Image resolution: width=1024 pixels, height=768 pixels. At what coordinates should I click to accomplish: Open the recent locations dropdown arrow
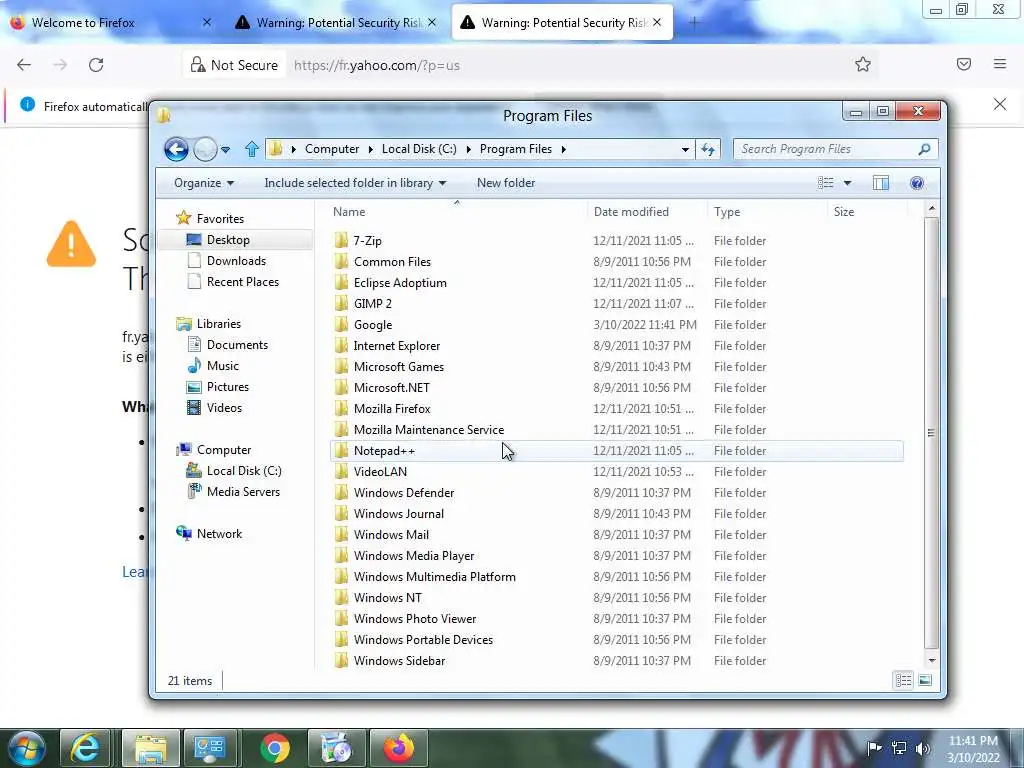click(x=225, y=150)
